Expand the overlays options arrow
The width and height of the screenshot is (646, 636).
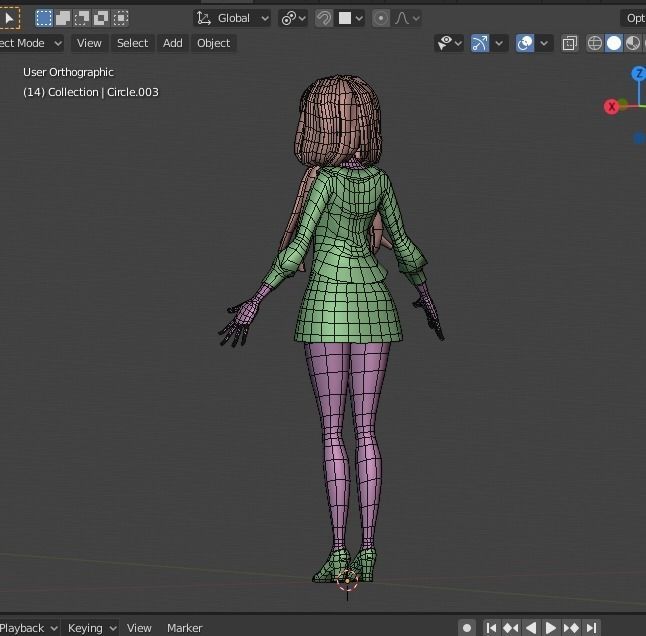tap(544, 43)
